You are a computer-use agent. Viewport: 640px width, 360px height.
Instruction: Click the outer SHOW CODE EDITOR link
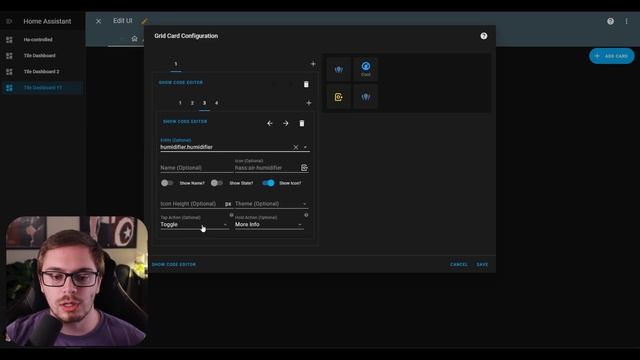(x=181, y=82)
